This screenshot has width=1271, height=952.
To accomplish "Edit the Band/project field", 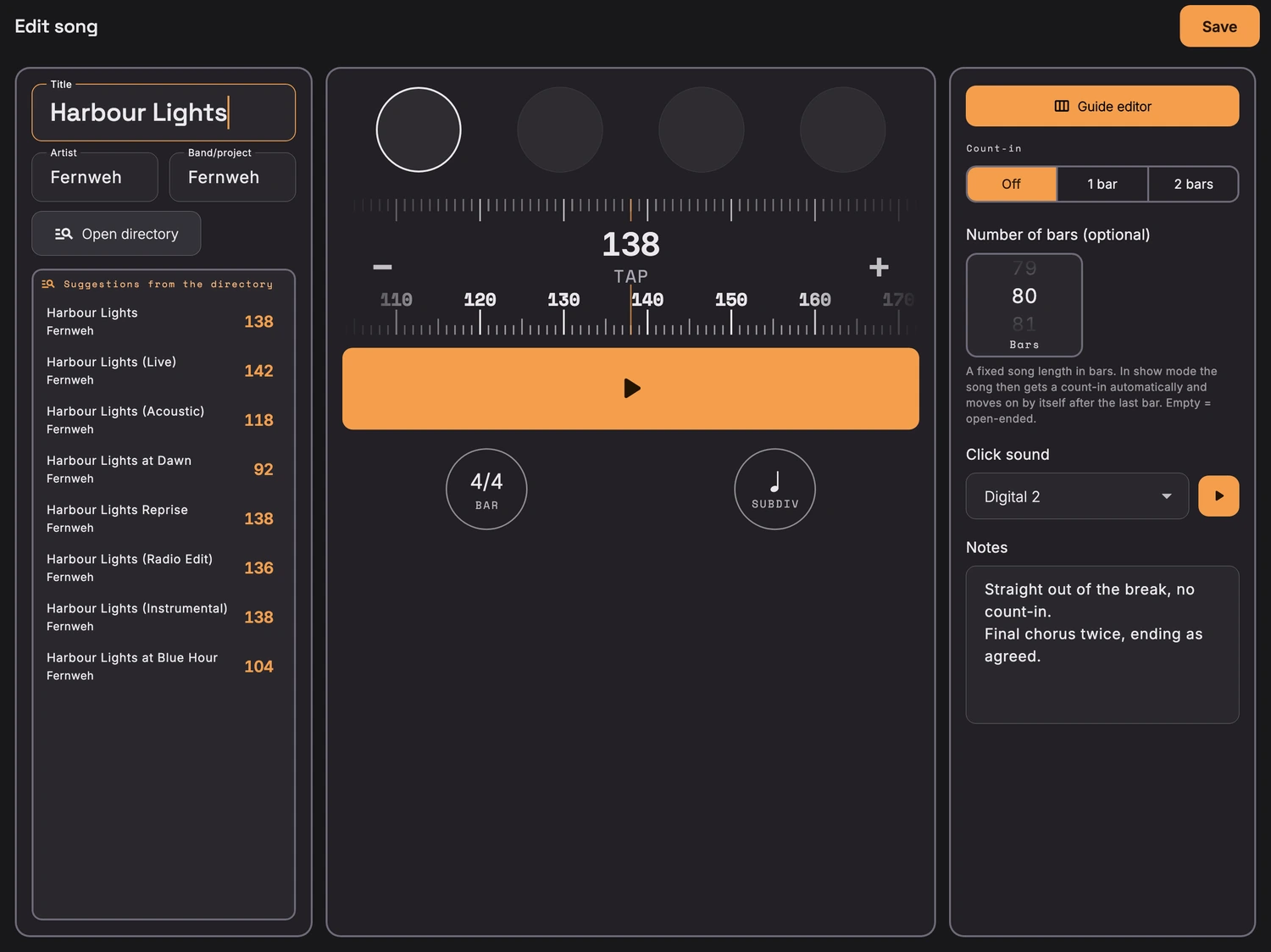I will 232,177.
